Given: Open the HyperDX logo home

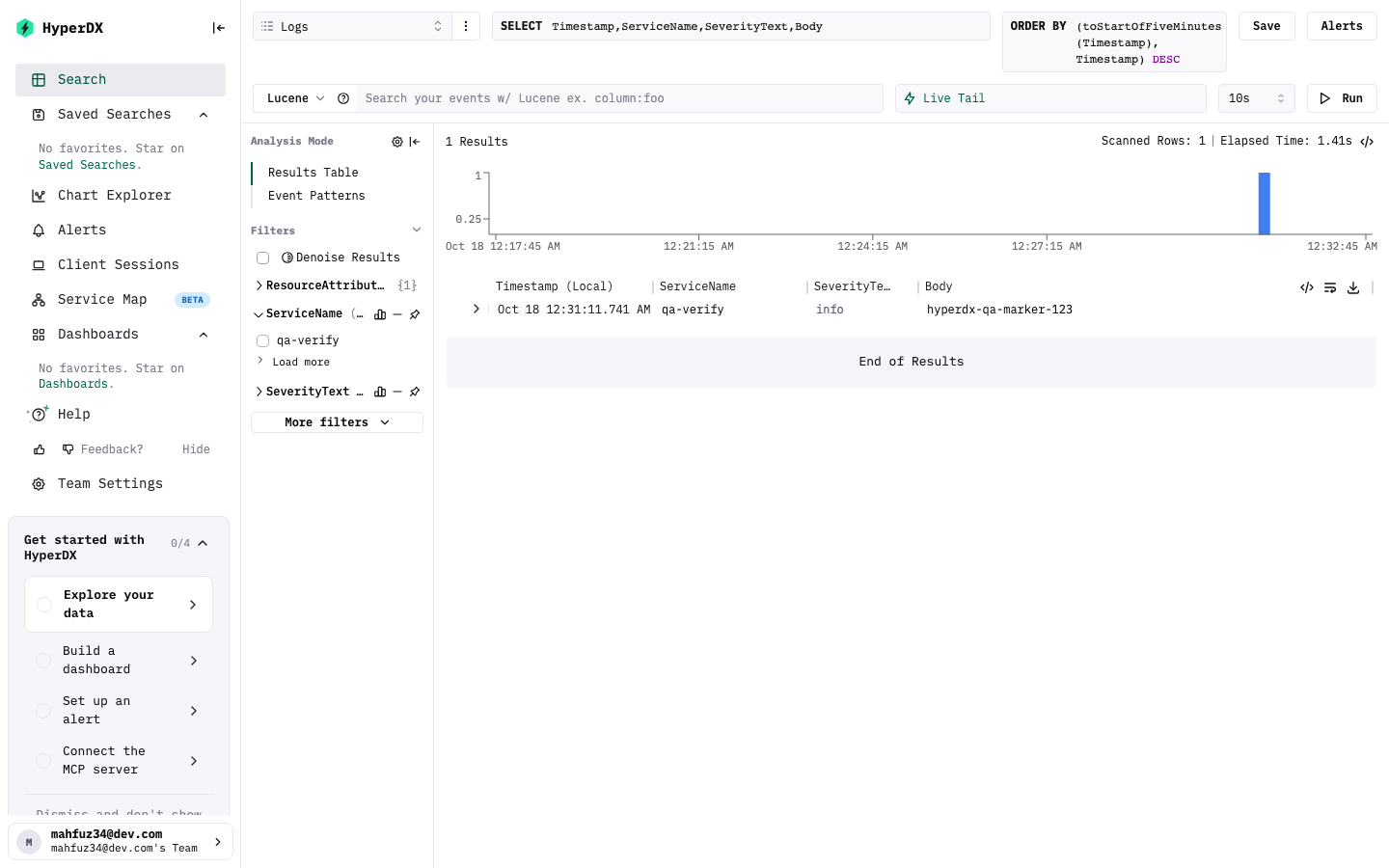Looking at the screenshot, I should tap(60, 28).
